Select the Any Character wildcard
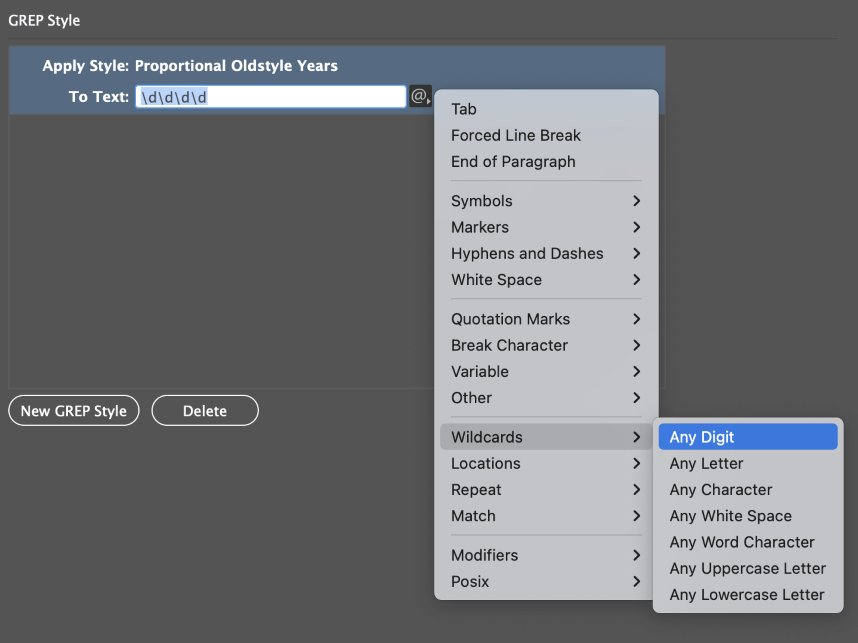This screenshot has height=643, width=858. 748,490
